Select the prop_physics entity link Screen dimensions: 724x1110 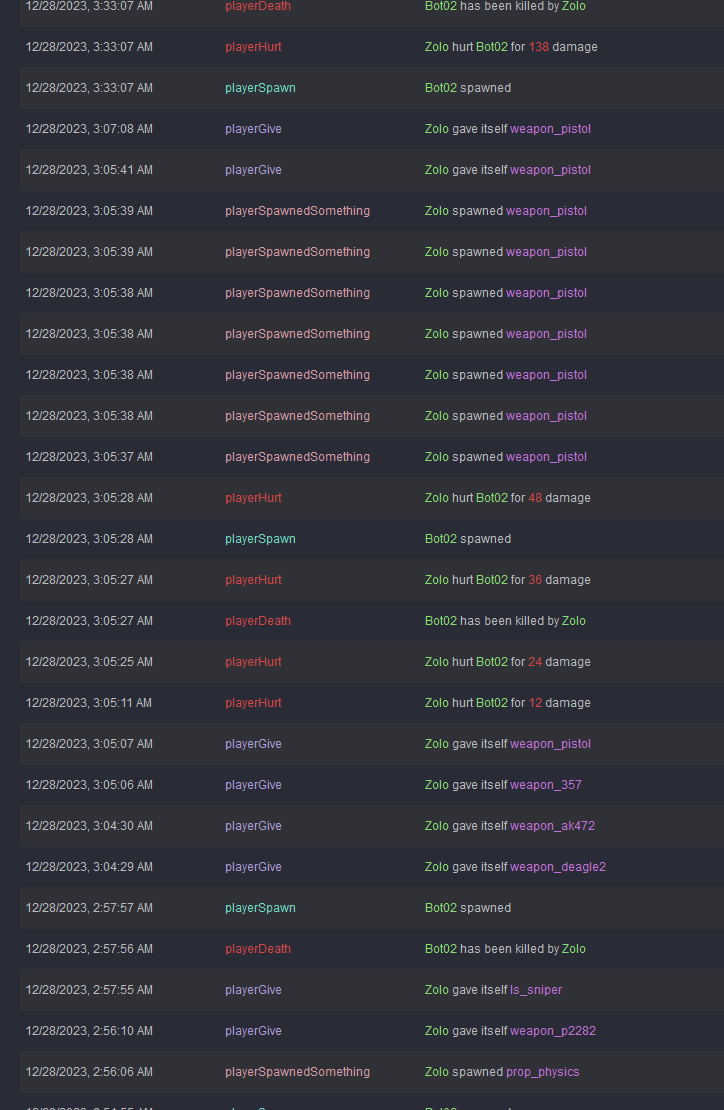542,1072
